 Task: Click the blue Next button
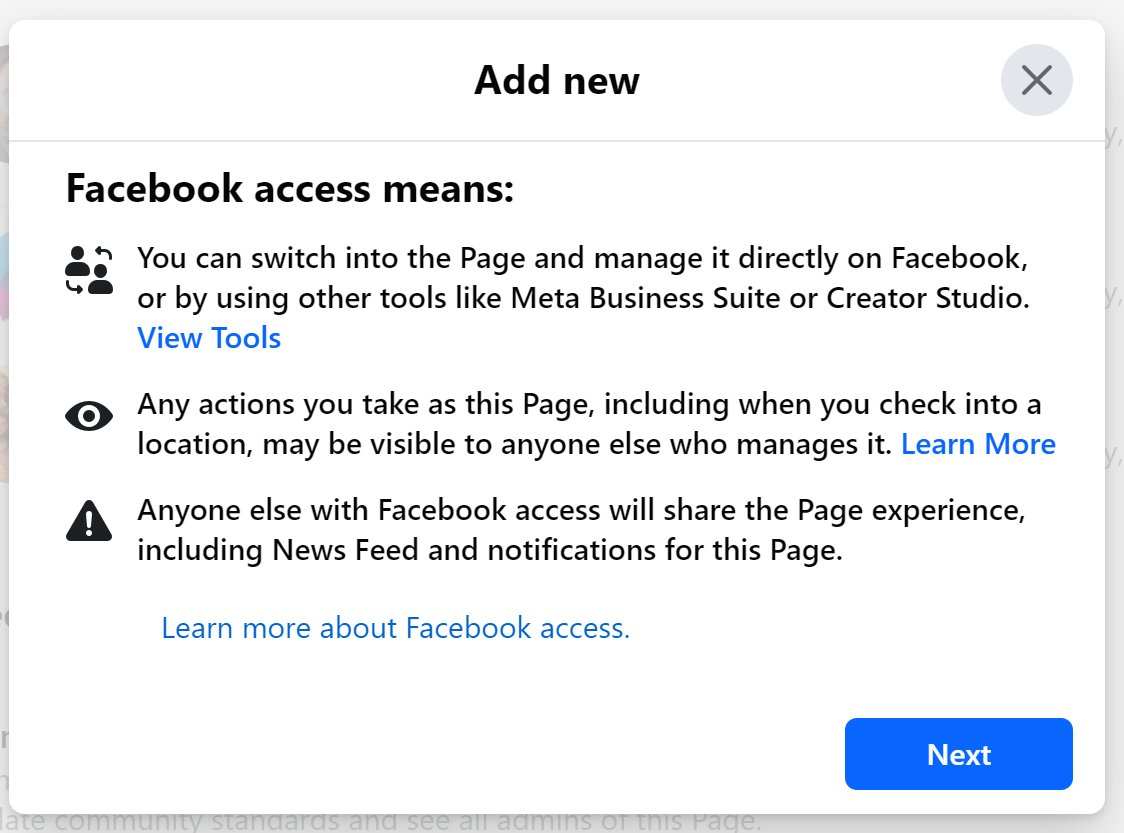(x=958, y=754)
